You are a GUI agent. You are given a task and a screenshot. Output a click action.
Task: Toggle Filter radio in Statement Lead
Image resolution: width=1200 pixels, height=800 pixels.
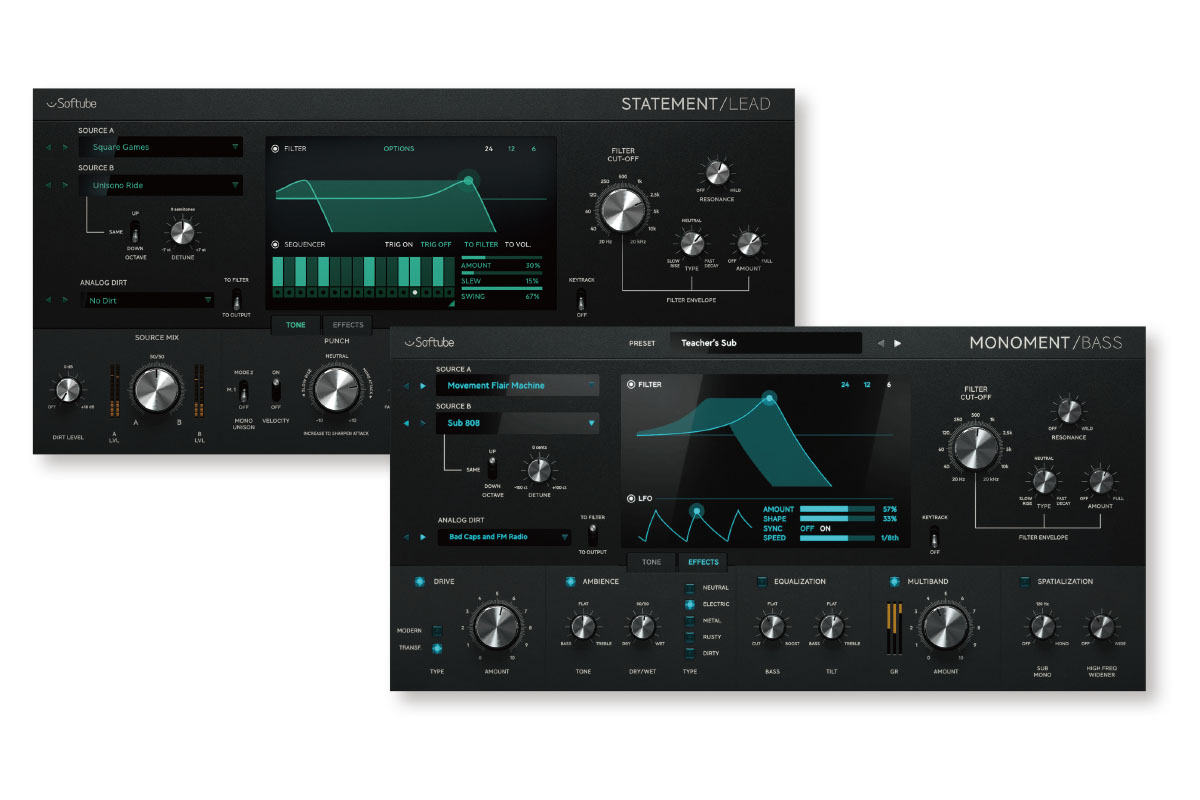[276, 148]
